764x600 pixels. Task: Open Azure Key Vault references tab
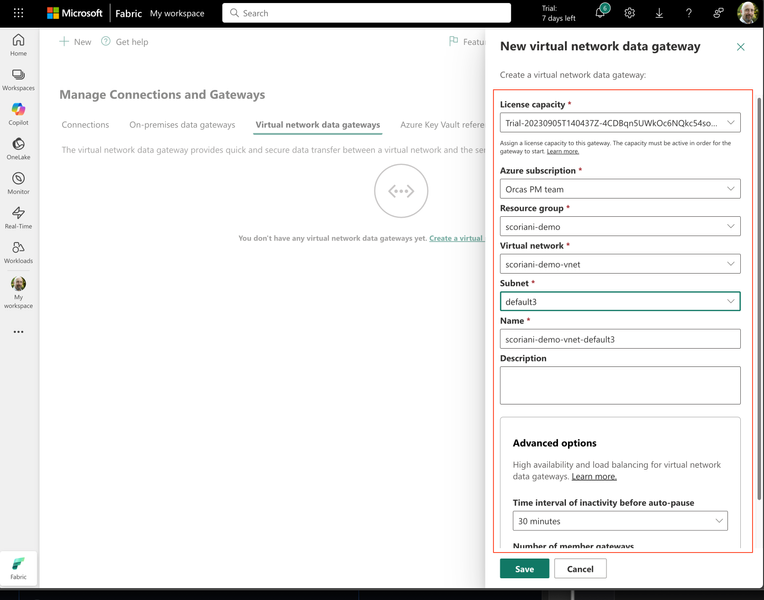[x=442, y=125]
